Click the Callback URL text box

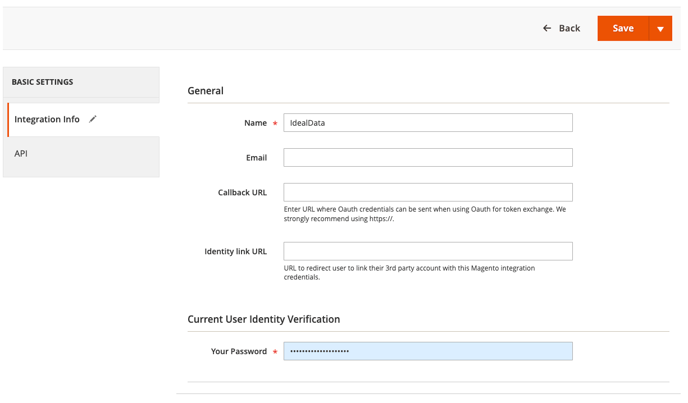tap(427, 192)
